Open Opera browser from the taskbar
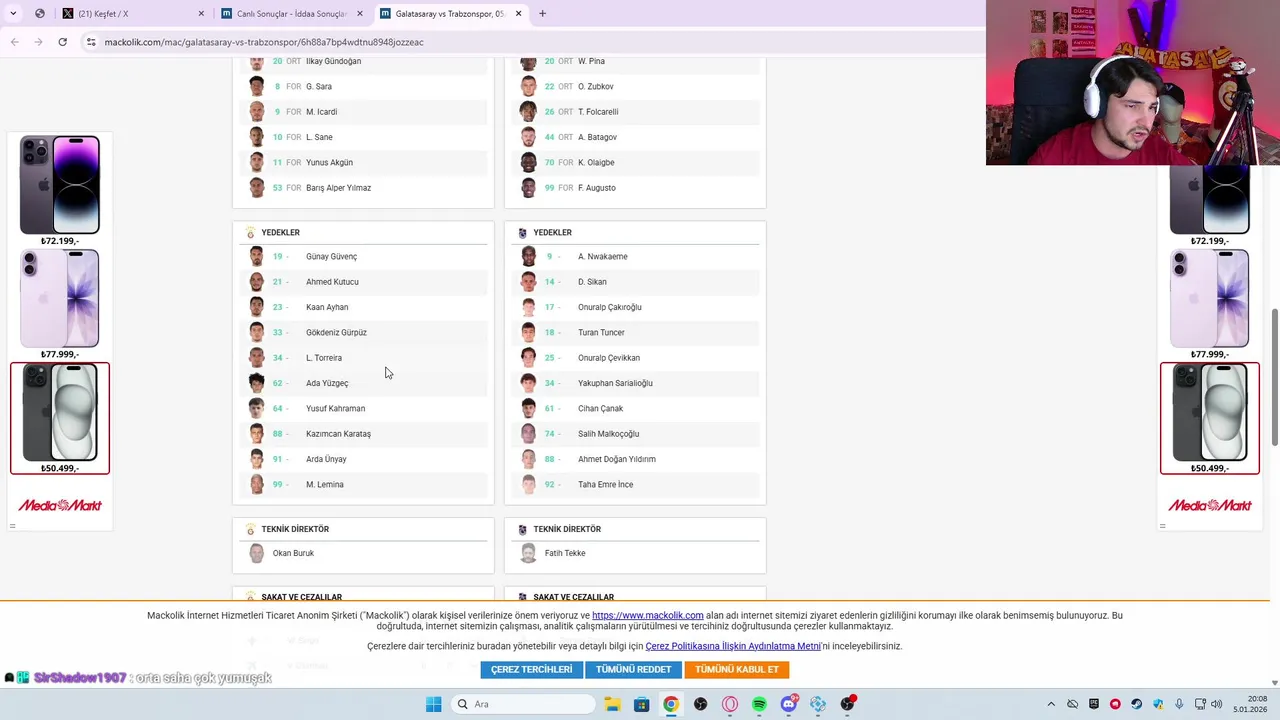The width and height of the screenshot is (1280, 720). (730, 704)
